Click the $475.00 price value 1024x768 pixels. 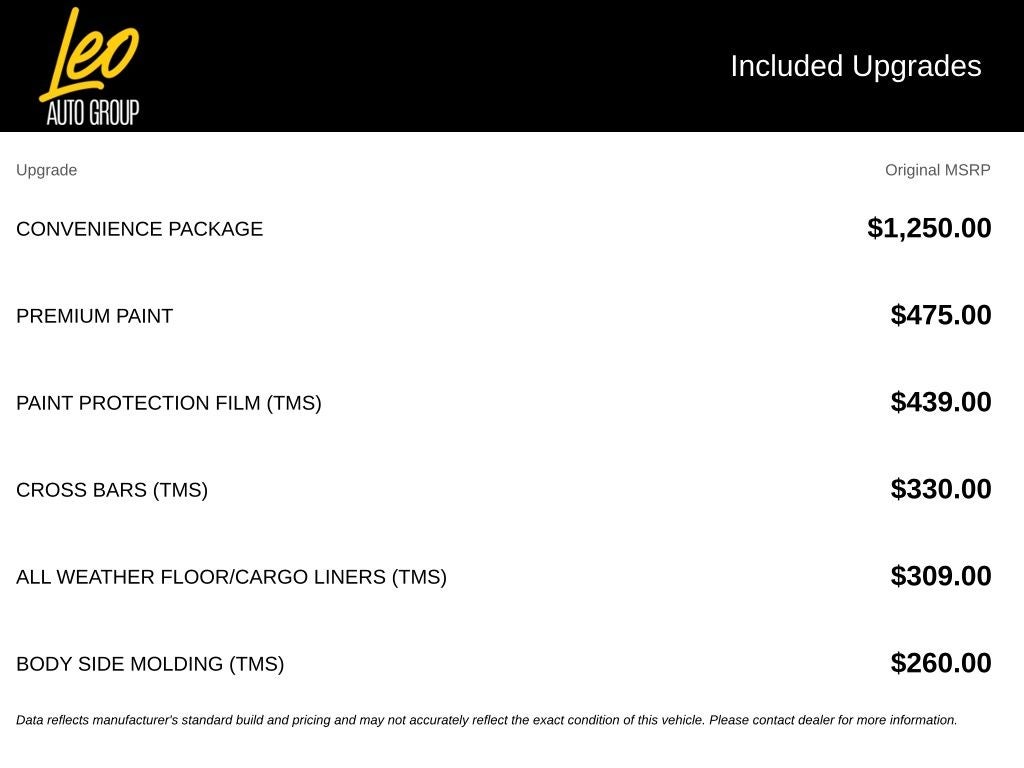940,315
